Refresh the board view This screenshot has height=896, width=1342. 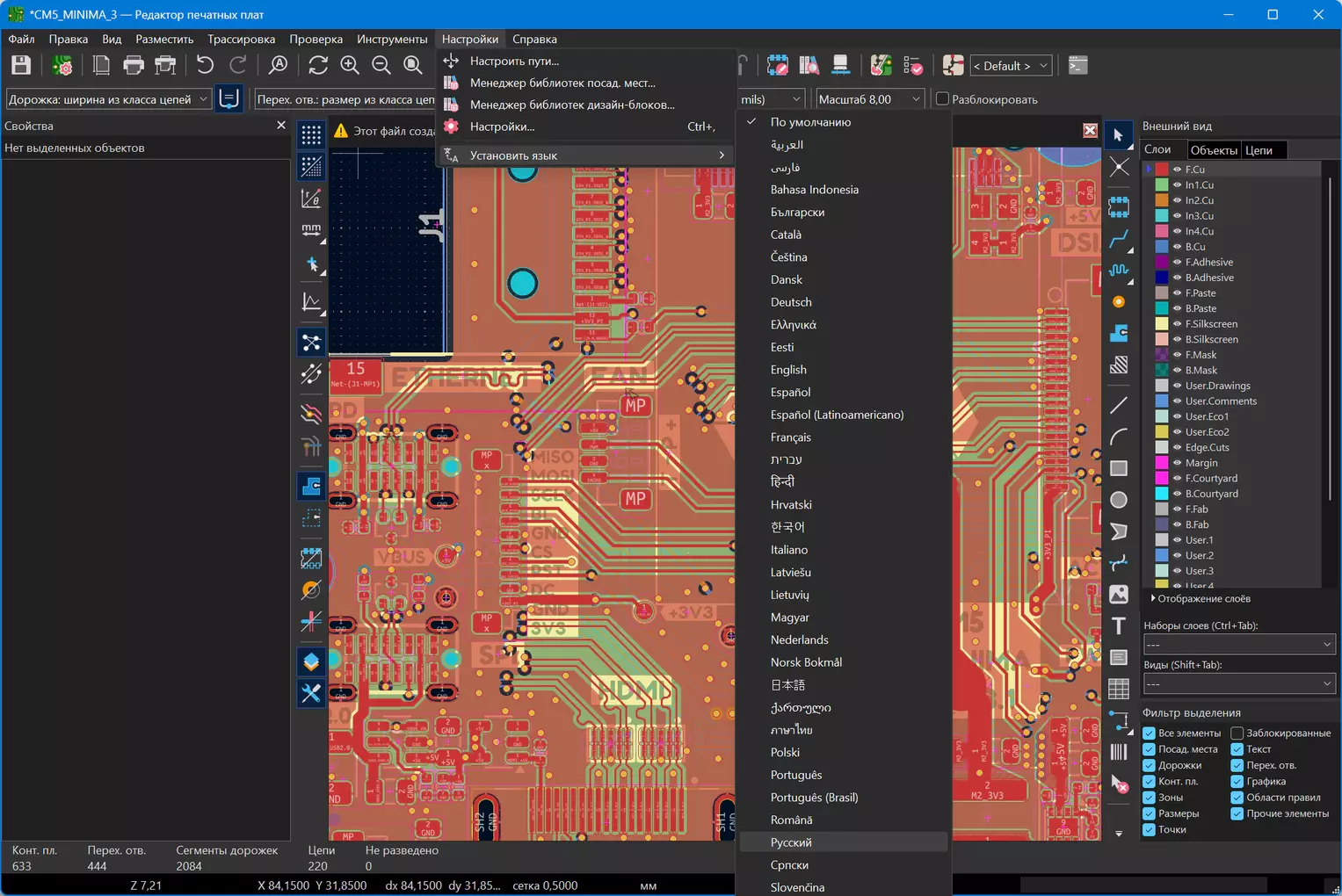(318, 65)
